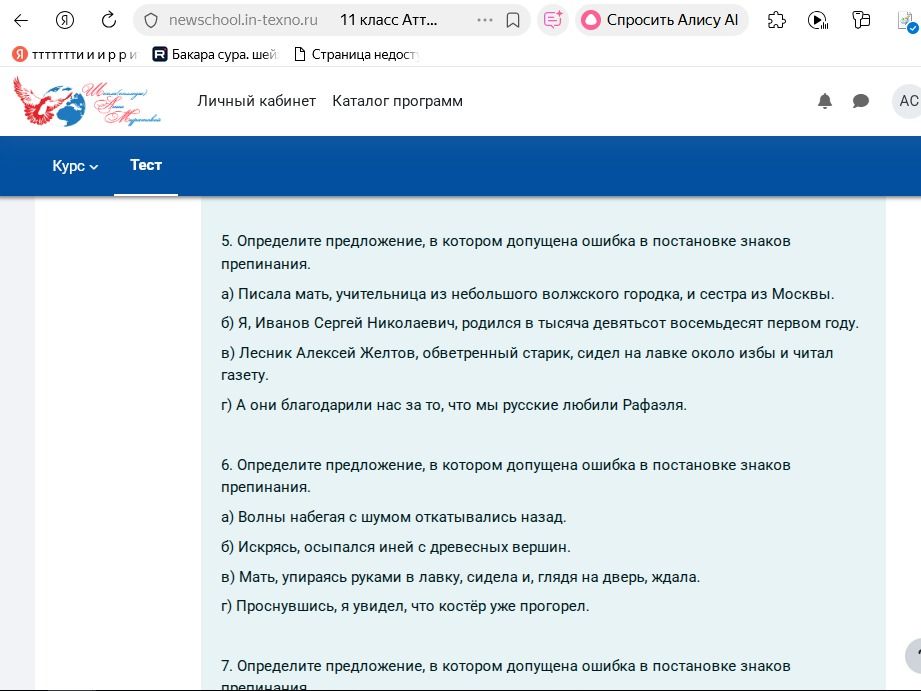Click question 6 answer в) Мать, упираясь руками

(460, 577)
